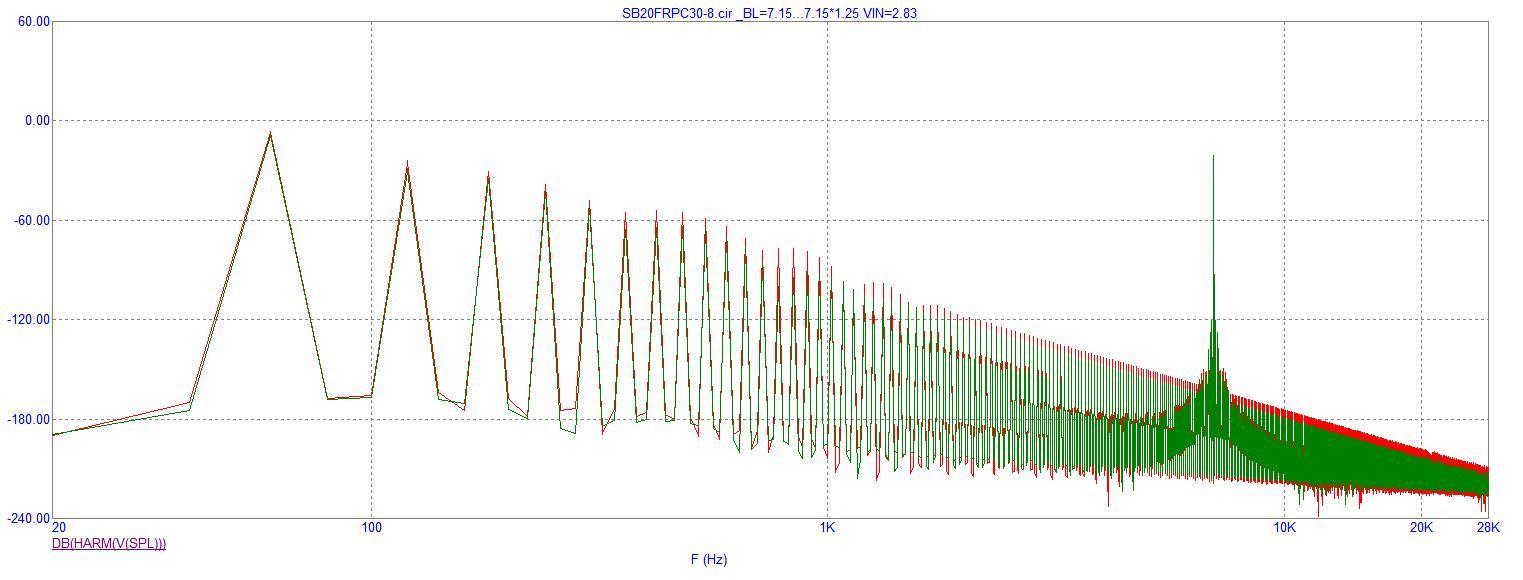Click the -180.00 y-axis value
Viewport: 1523px width, 580px height.
(29, 419)
